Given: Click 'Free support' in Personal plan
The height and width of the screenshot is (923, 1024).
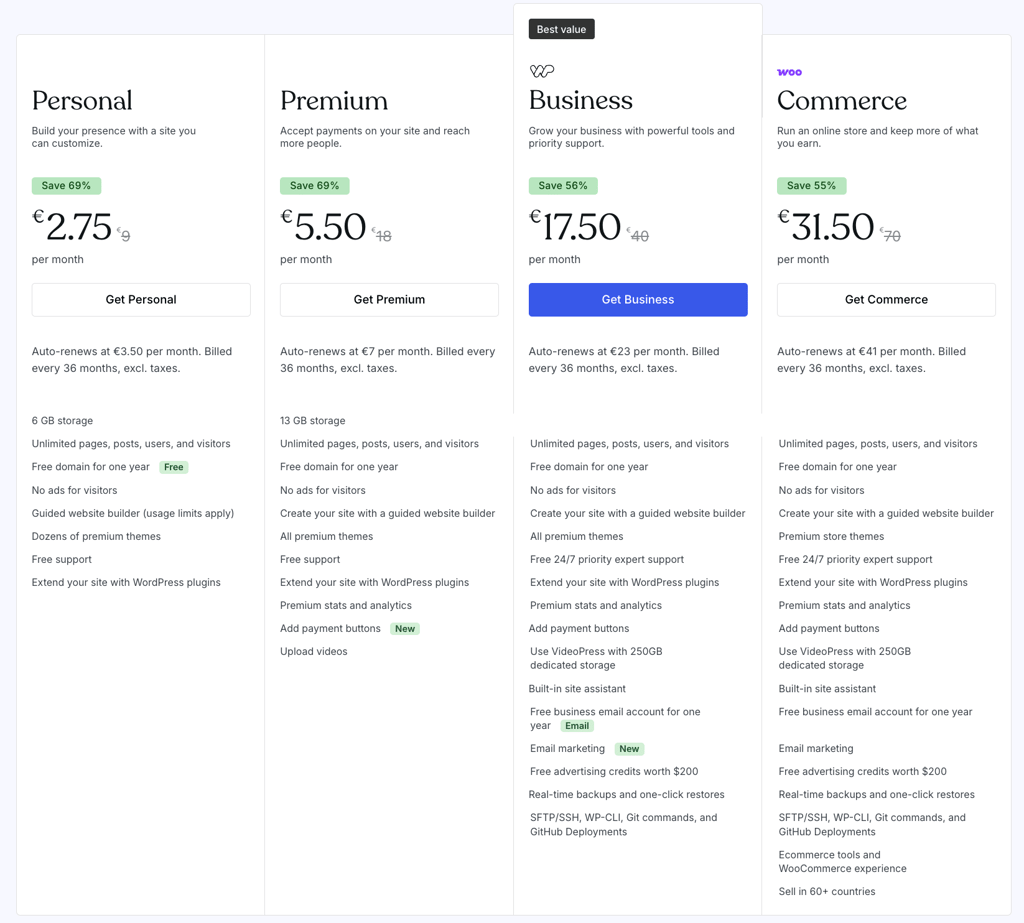Looking at the screenshot, I should pyautogui.click(x=62, y=559).
